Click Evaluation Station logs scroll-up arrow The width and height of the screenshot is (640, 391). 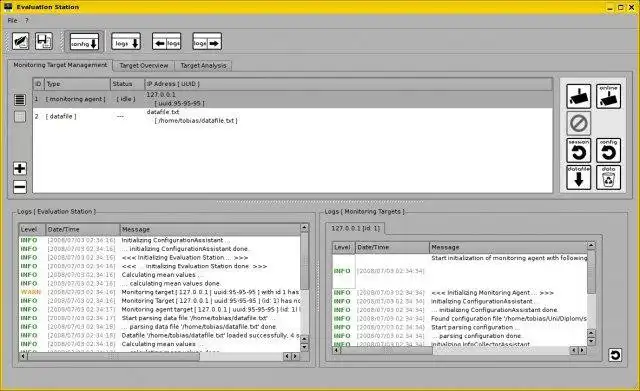tap(304, 227)
